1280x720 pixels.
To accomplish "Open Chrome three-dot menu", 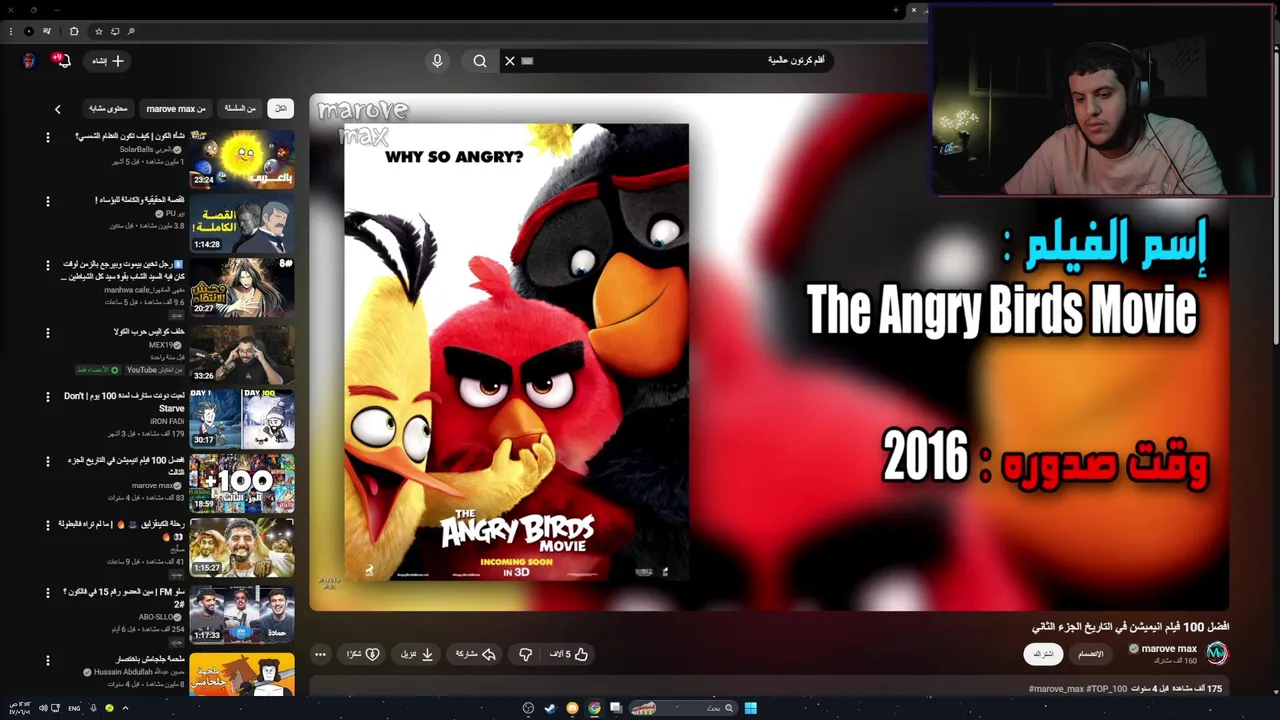I will 10,31.
